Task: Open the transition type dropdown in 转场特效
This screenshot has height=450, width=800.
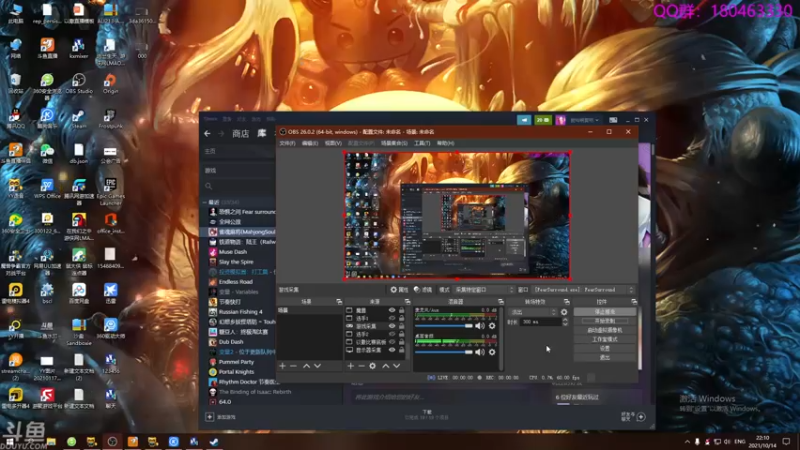Action: [x=533, y=312]
